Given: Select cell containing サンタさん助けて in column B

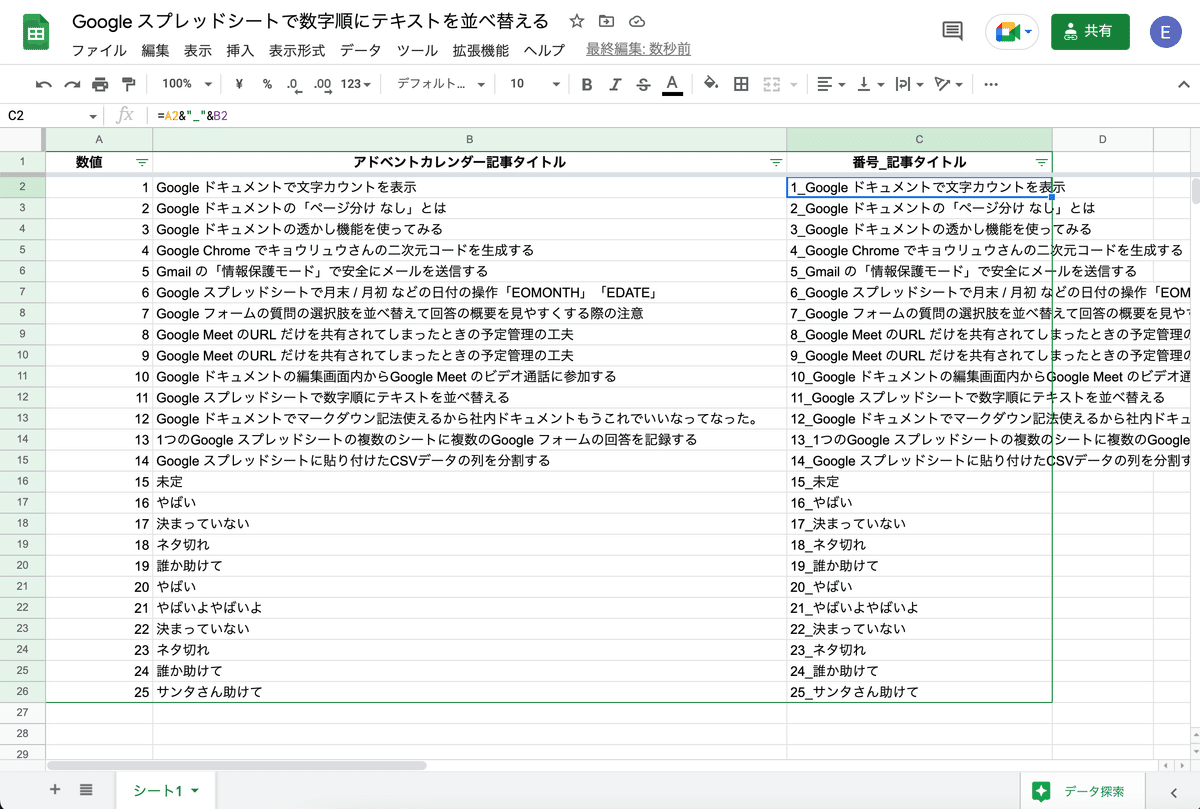Looking at the screenshot, I should coord(470,692).
